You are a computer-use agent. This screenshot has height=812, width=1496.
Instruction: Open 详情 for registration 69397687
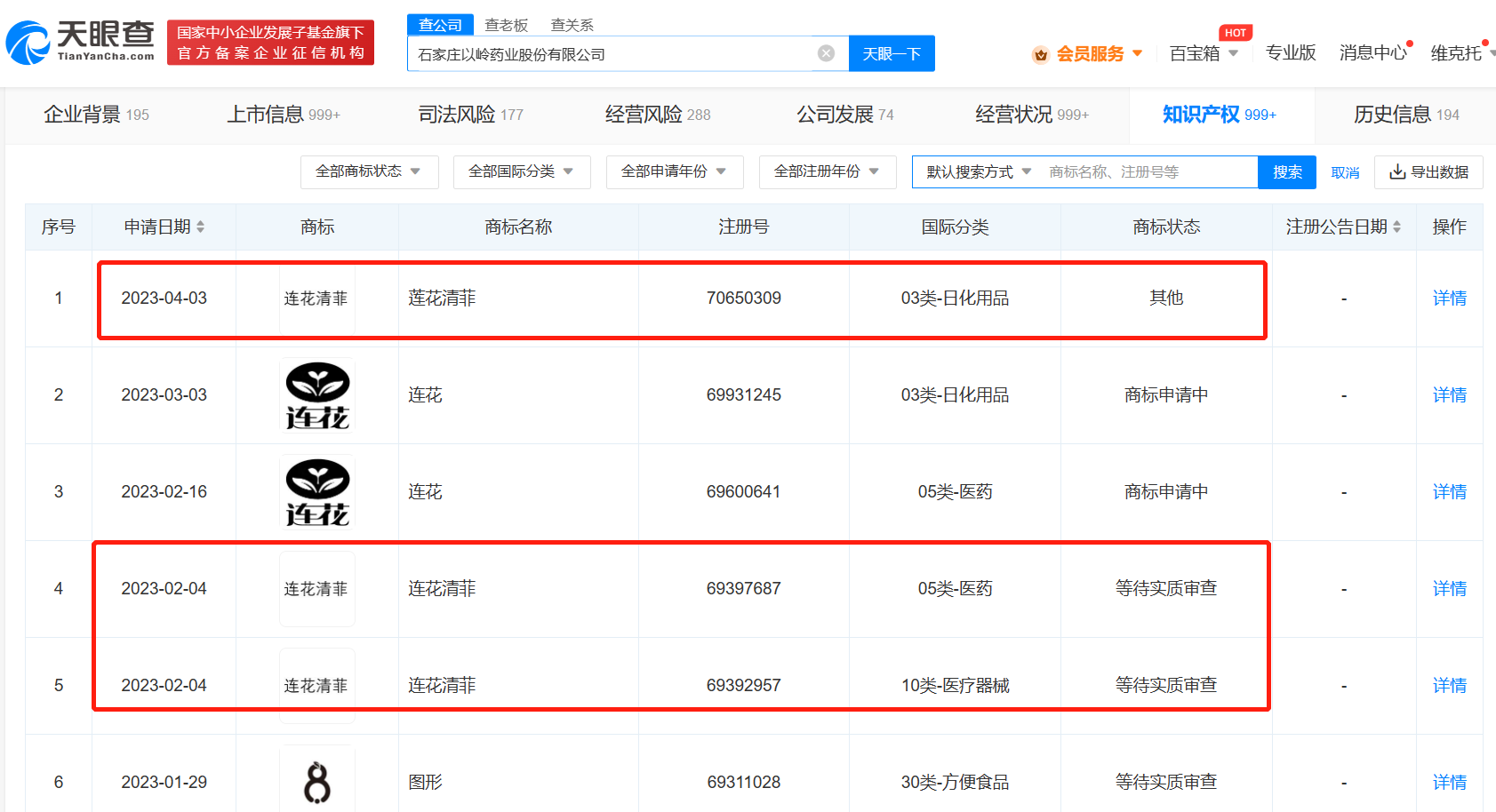(1449, 589)
